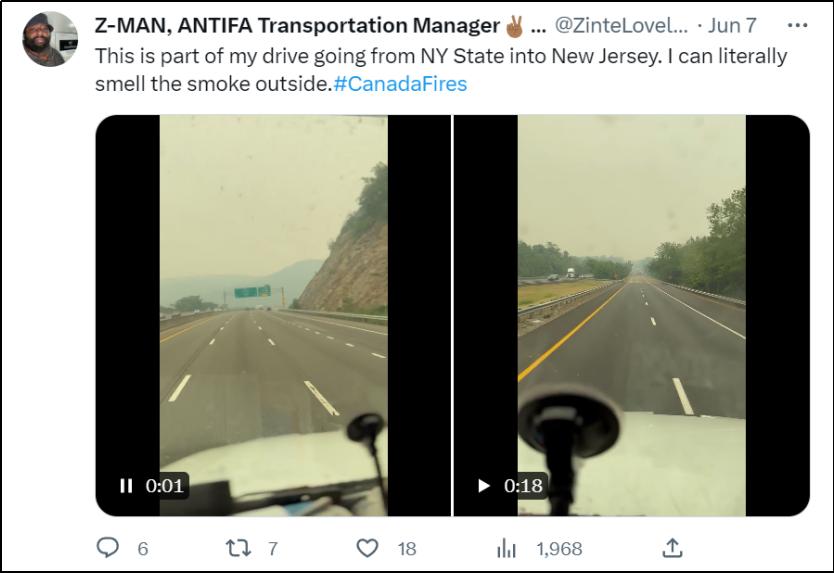The width and height of the screenshot is (834, 573).
Task: Retweet this post using the arrows icon
Action: click(238, 547)
